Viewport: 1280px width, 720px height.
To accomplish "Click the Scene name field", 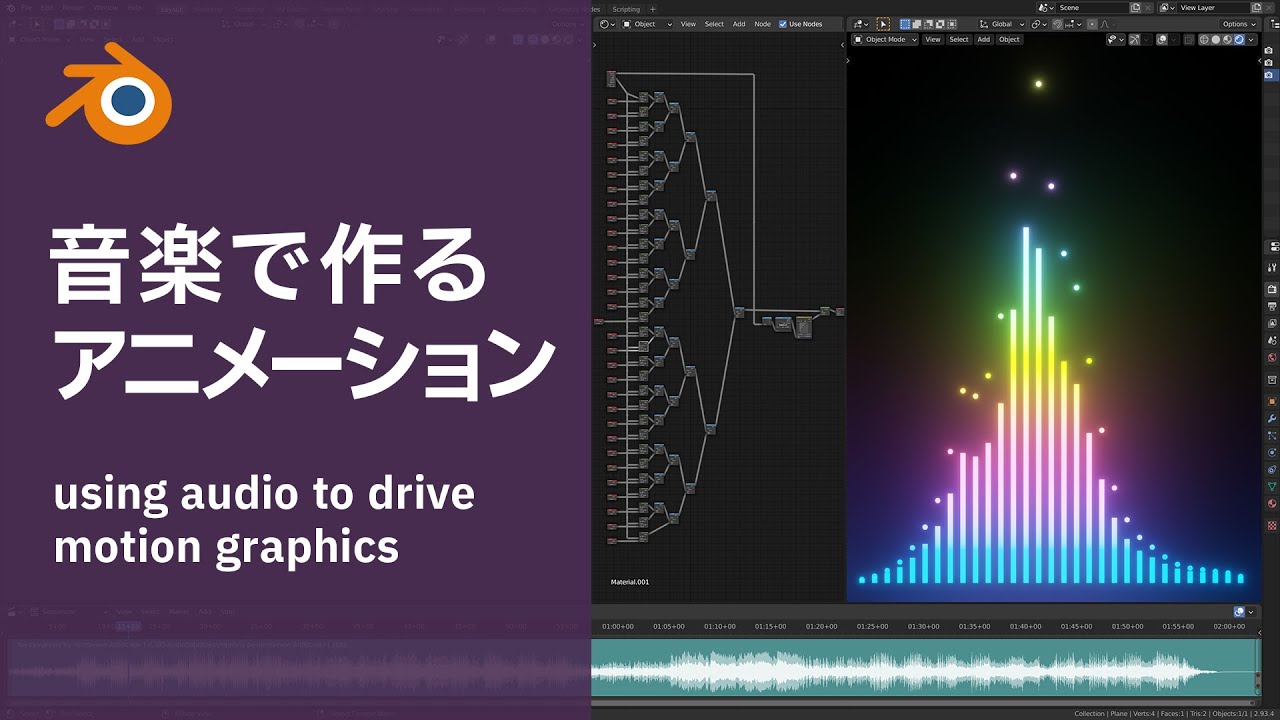I will tap(1093, 8).
